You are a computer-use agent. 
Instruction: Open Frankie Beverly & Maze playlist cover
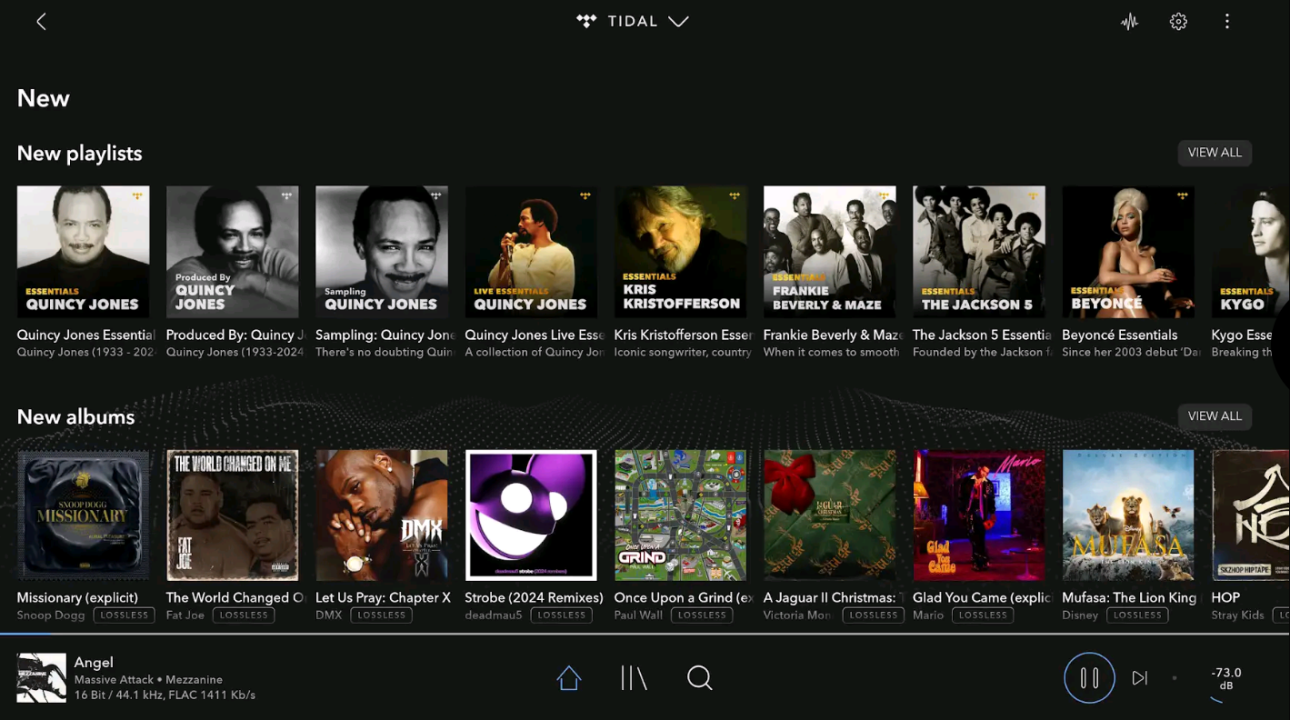point(829,252)
